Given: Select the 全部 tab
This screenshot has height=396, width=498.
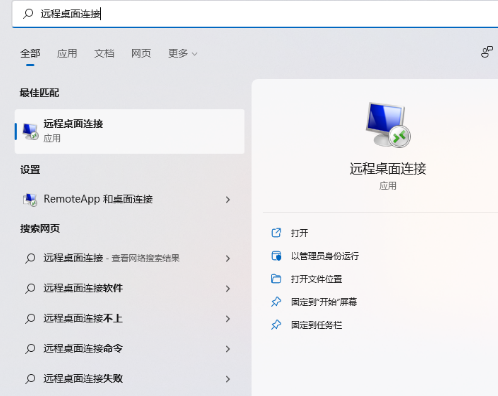Looking at the screenshot, I should (30, 53).
